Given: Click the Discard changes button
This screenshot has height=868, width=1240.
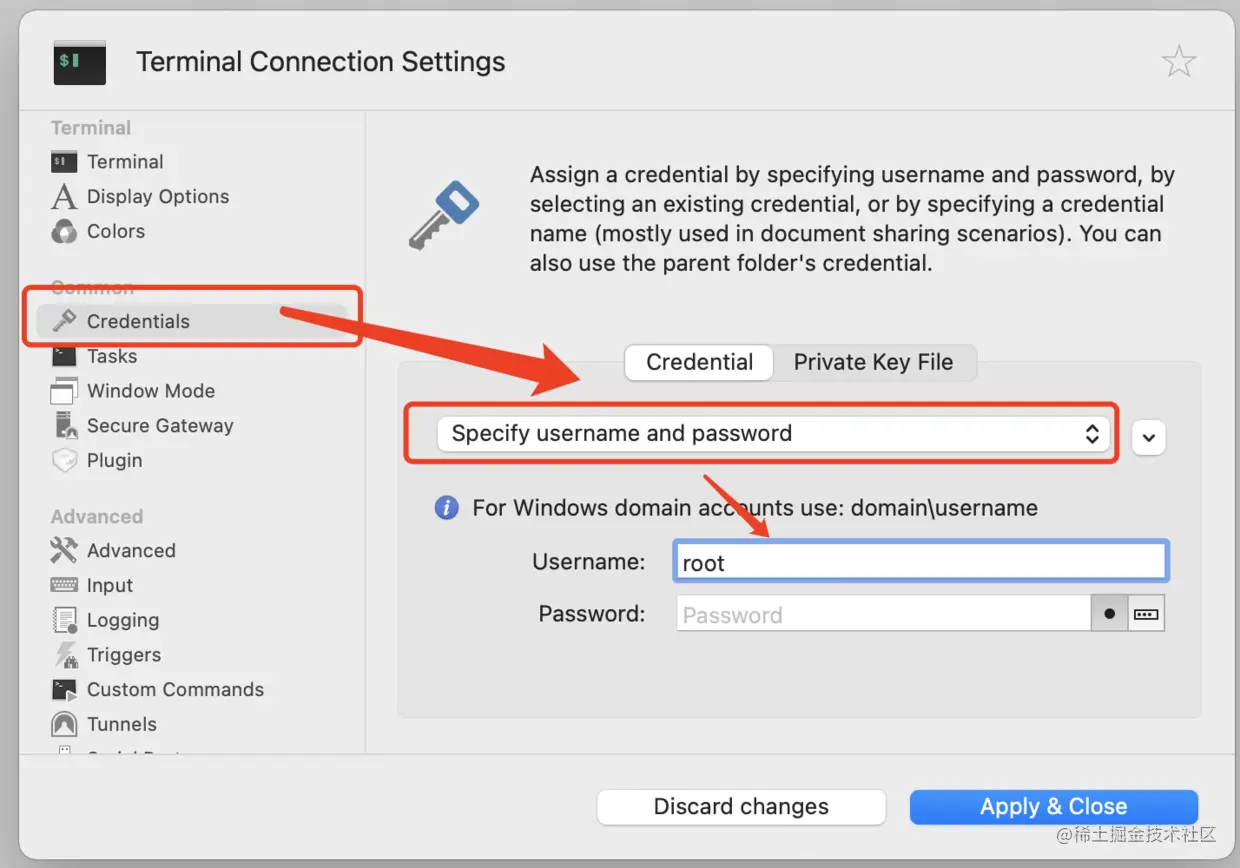Looking at the screenshot, I should click(x=741, y=807).
